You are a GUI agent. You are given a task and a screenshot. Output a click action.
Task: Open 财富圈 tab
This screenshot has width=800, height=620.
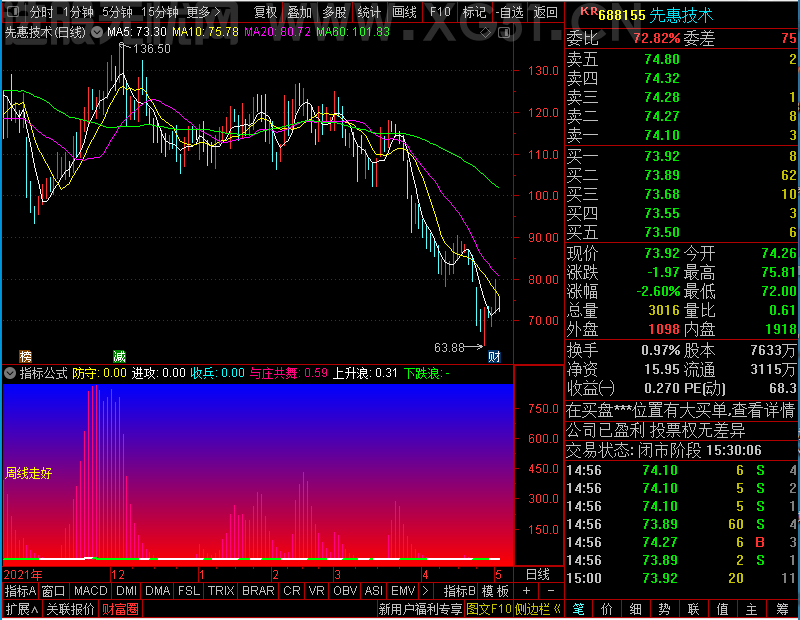point(120,609)
